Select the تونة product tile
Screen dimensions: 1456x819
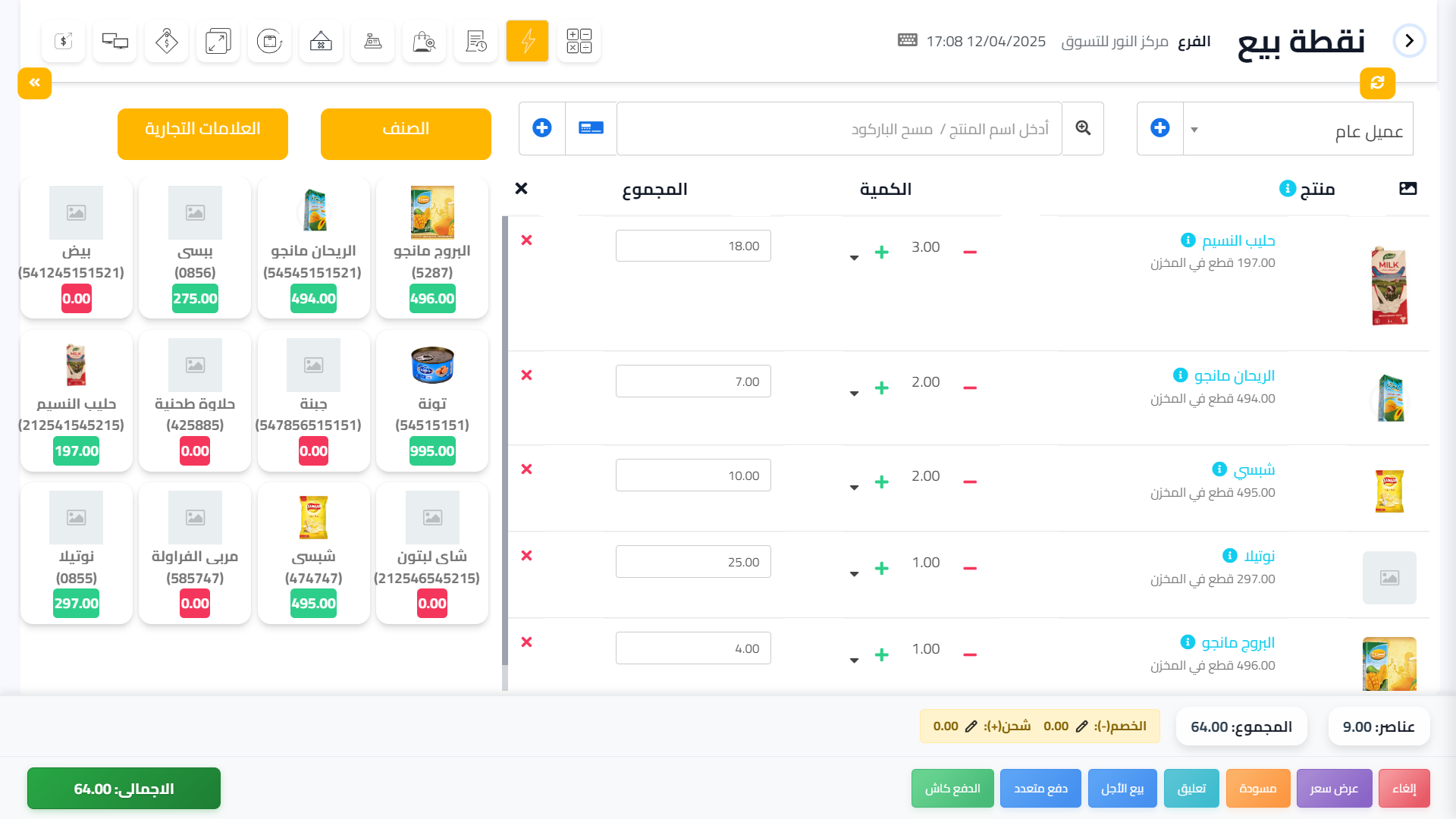pyautogui.click(x=432, y=400)
